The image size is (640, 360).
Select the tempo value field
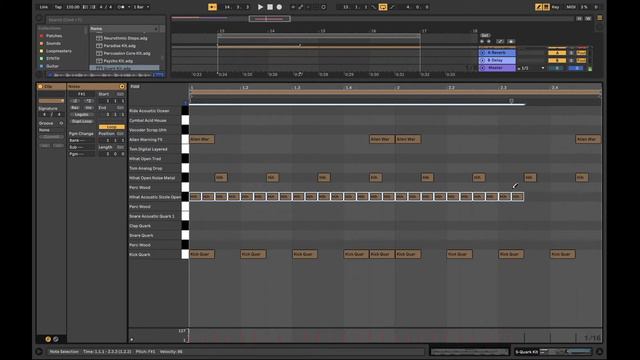pyautogui.click(x=73, y=7)
